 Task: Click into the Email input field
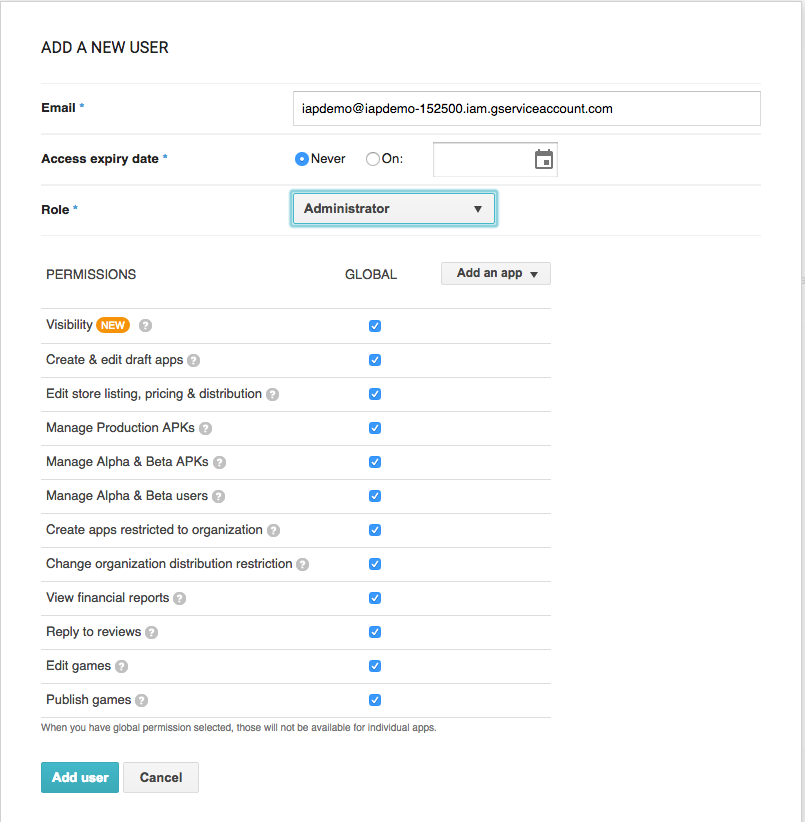tap(526, 108)
